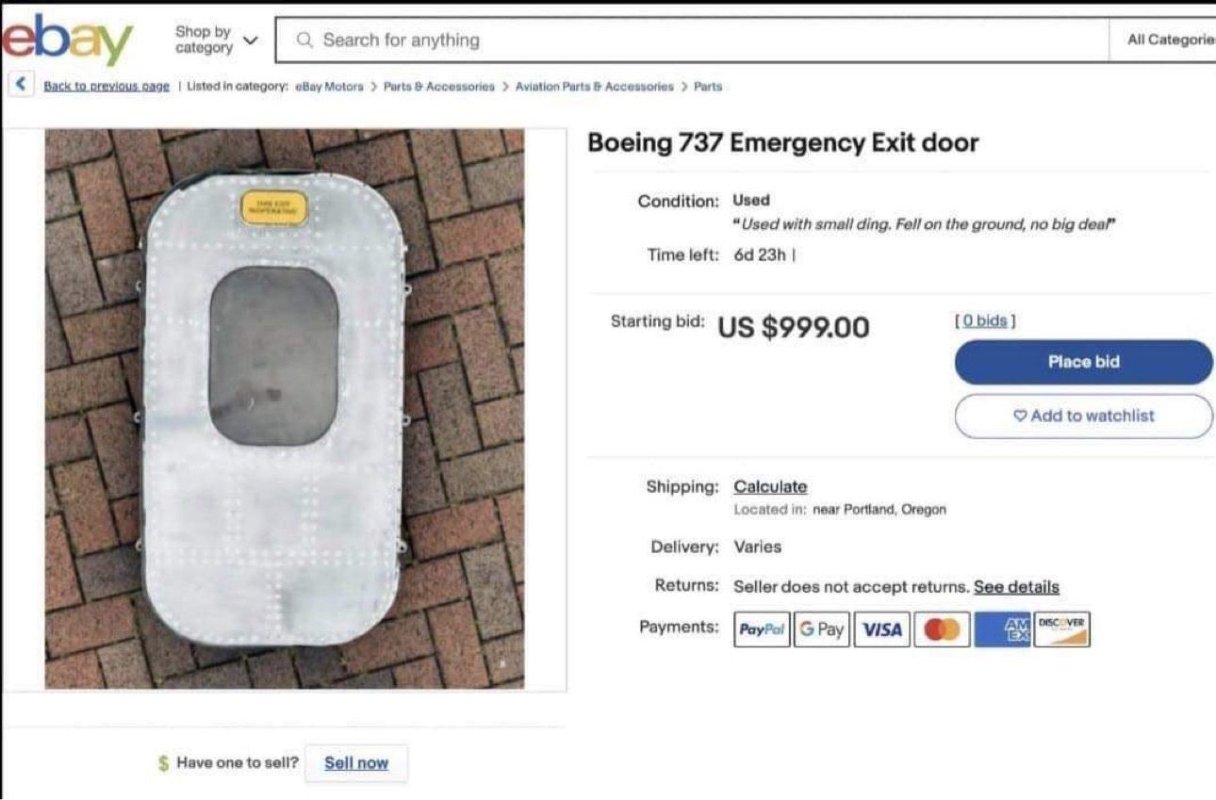
Task: Click the emergency exit door photo
Action: pos(284,408)
